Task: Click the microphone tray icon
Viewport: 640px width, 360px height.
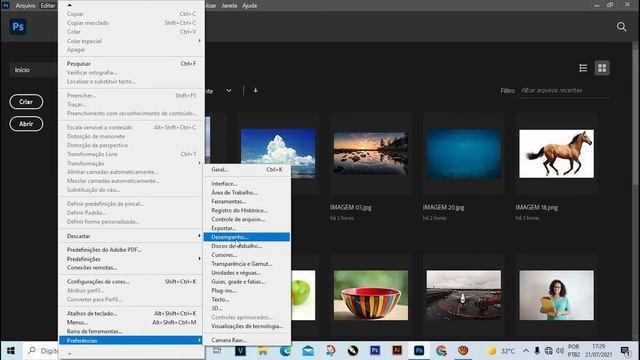Action: 537,351
